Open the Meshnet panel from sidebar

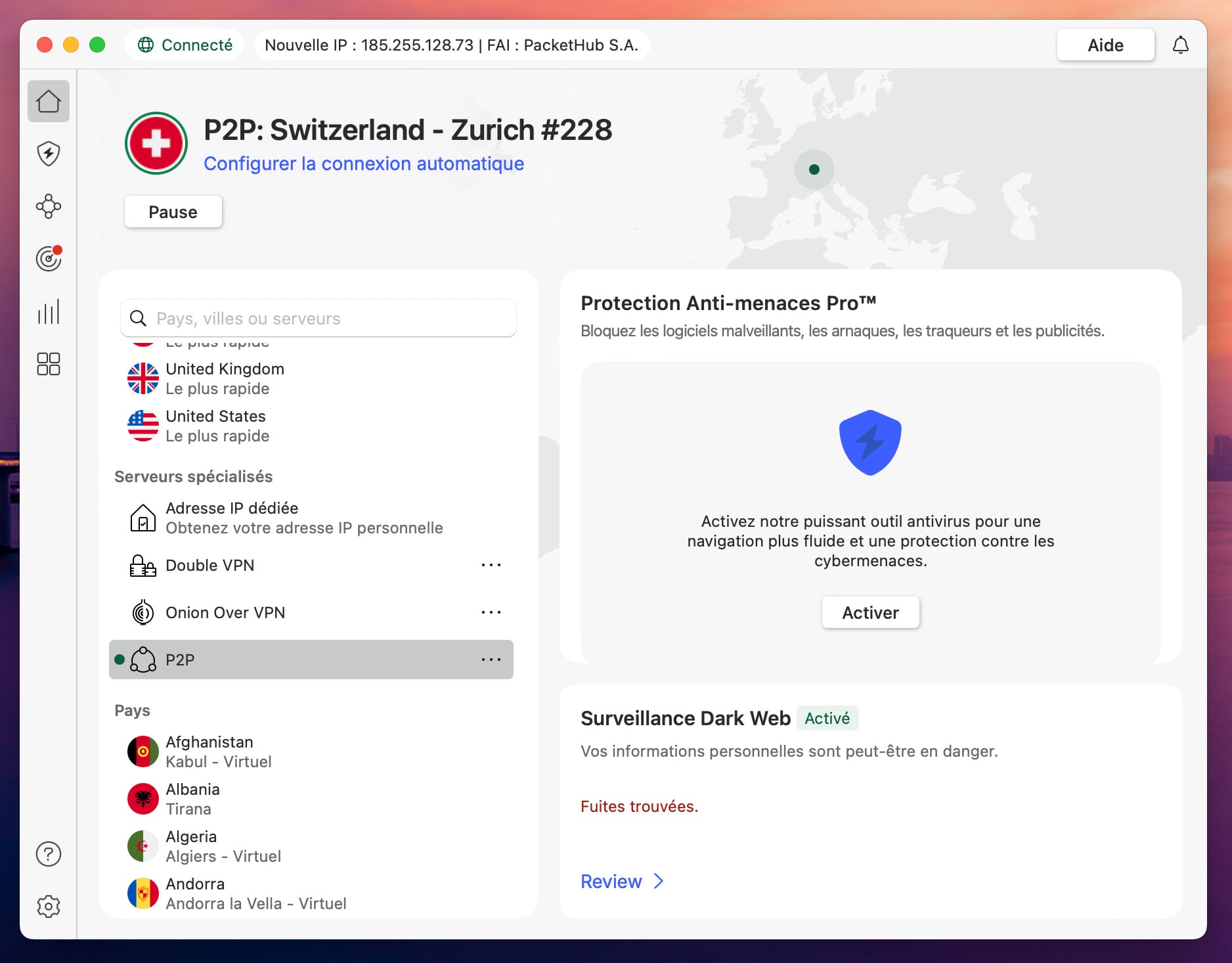[x=48, y=206]
